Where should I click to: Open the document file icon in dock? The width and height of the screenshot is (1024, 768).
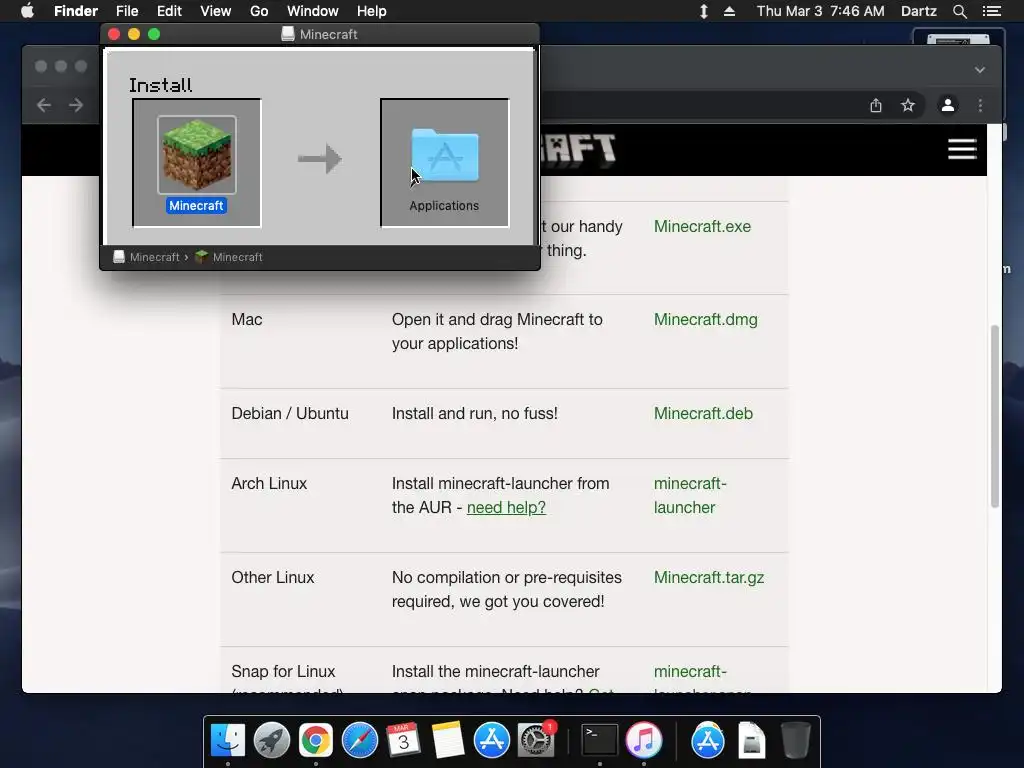tap(752, 740)
